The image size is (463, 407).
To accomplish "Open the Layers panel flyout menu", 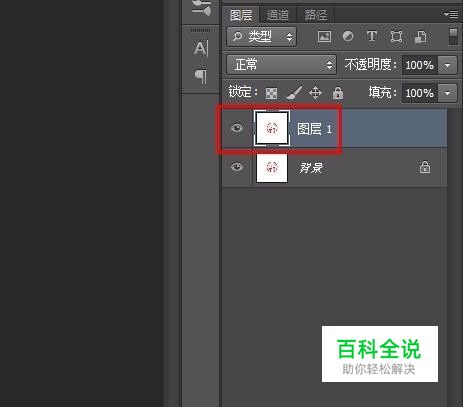I will click(x=451, y=14).
